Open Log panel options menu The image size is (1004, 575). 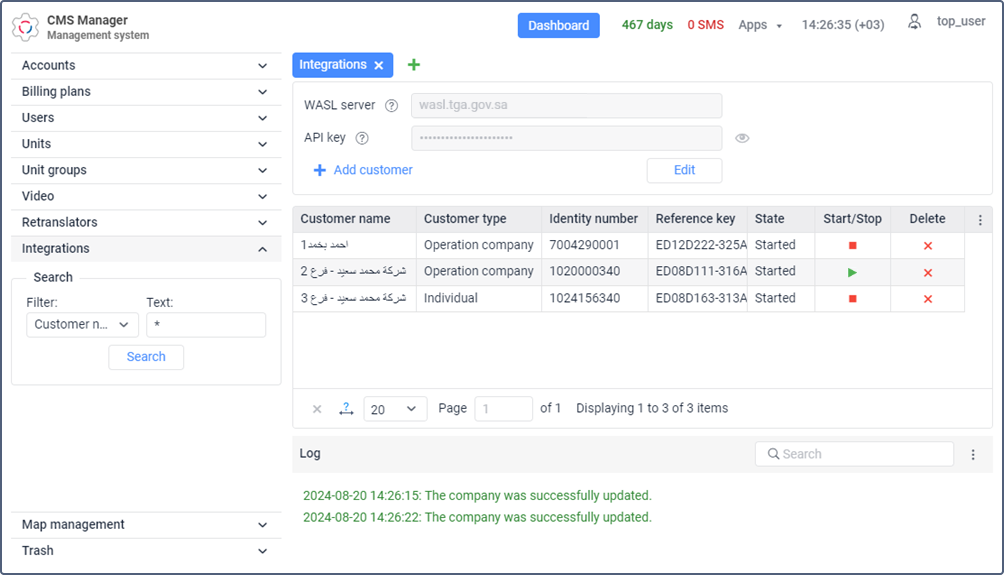pos(973,454)
